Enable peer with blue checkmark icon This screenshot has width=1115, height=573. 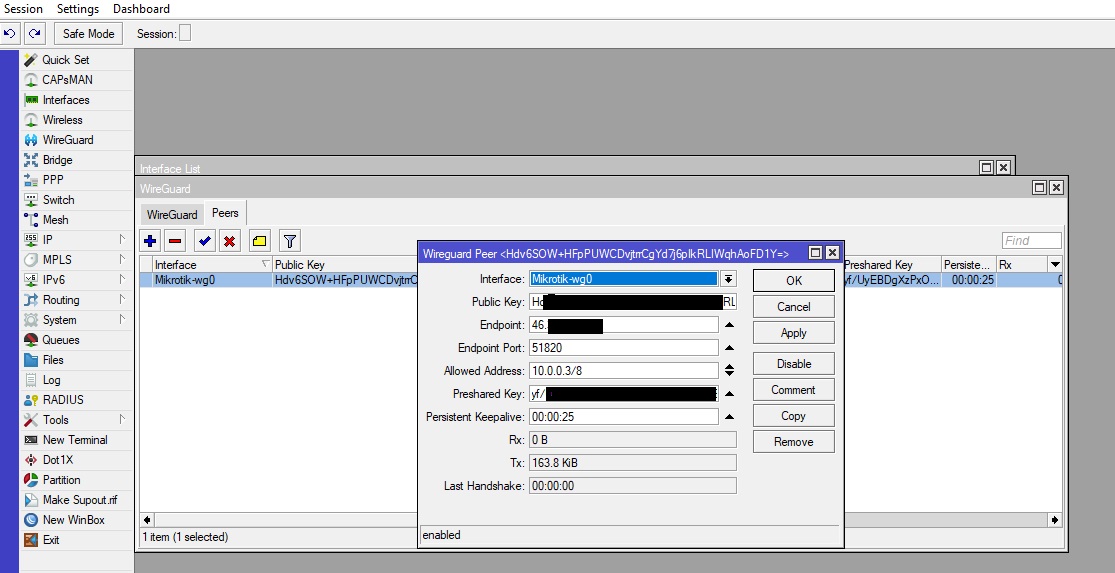(x=205, y=241)
